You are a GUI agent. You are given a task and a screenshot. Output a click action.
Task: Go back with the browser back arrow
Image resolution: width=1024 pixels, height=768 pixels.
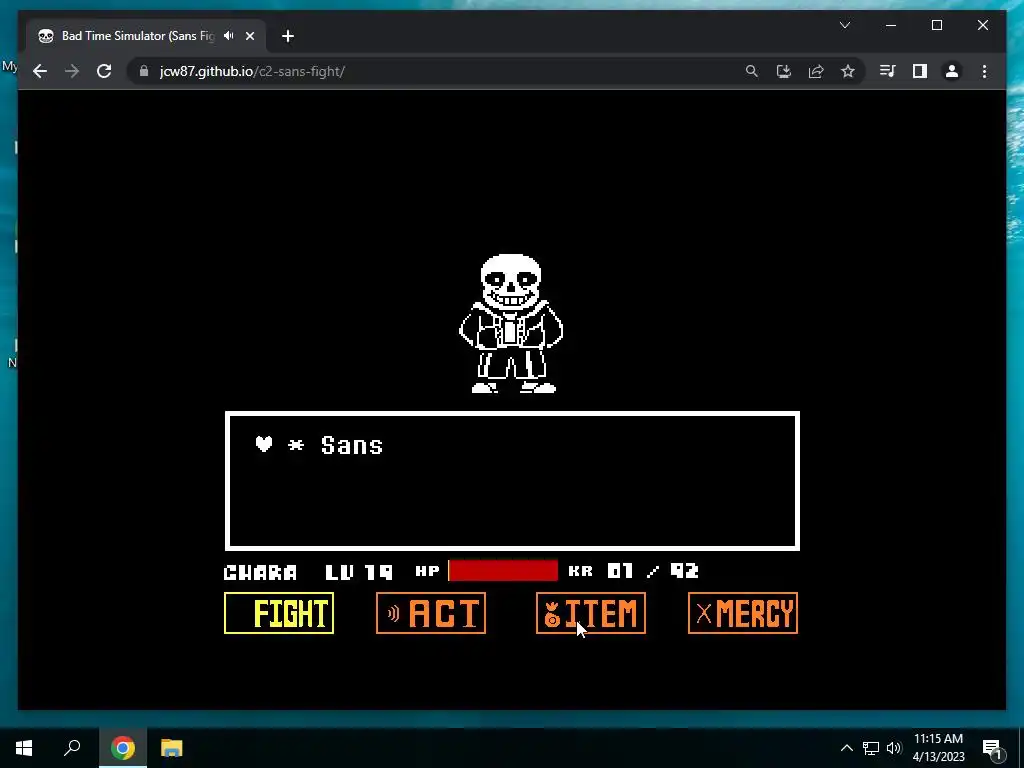tap(40, 71)
